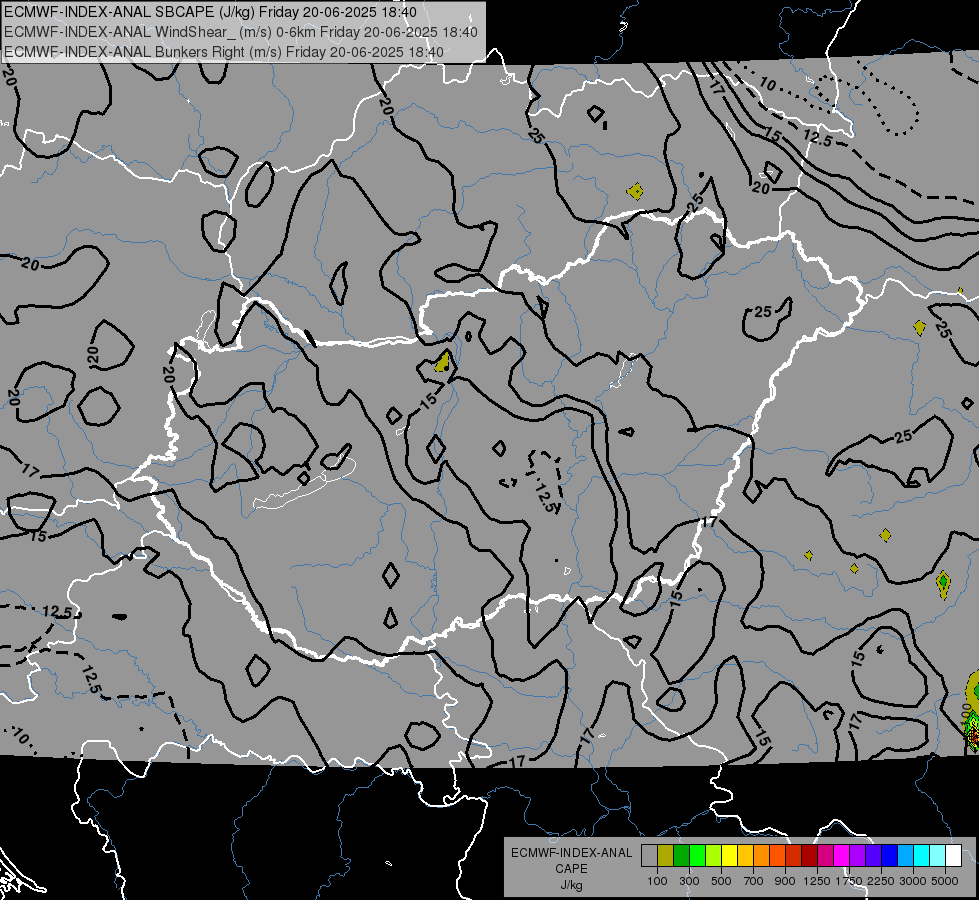Select the bright magenta legend swatch
Image resolution: width=979 pixels, height=900 pixels.
click(x=842, y=856)
